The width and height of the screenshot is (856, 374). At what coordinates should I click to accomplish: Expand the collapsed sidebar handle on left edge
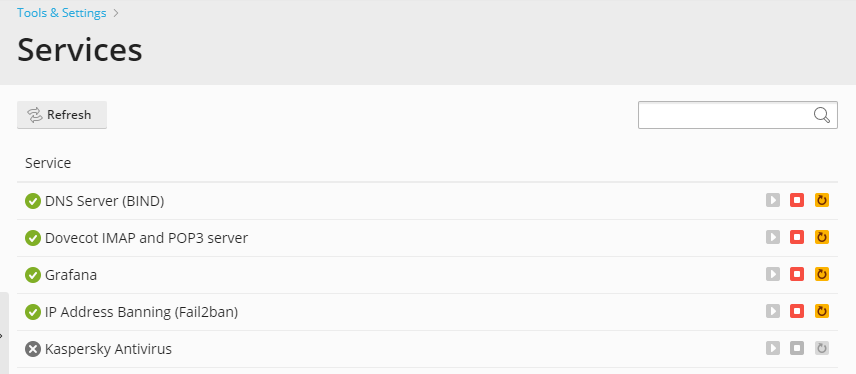tap(4, 334)
